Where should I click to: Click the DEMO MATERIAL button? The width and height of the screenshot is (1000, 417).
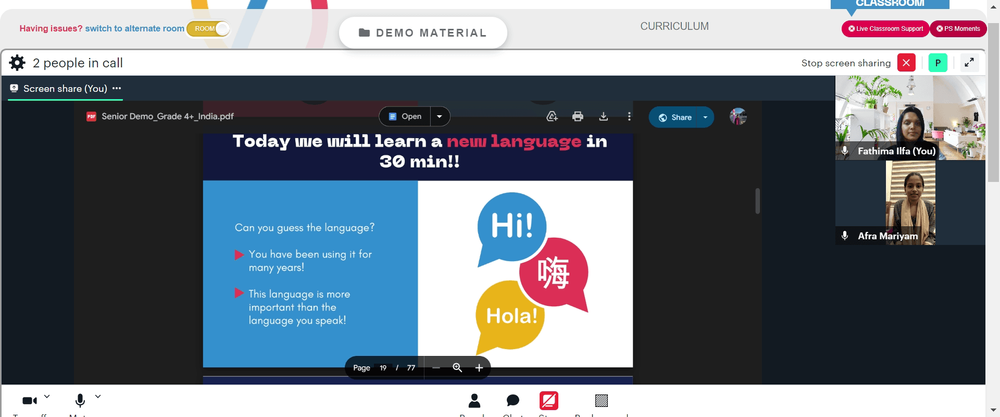coord(423,33)
